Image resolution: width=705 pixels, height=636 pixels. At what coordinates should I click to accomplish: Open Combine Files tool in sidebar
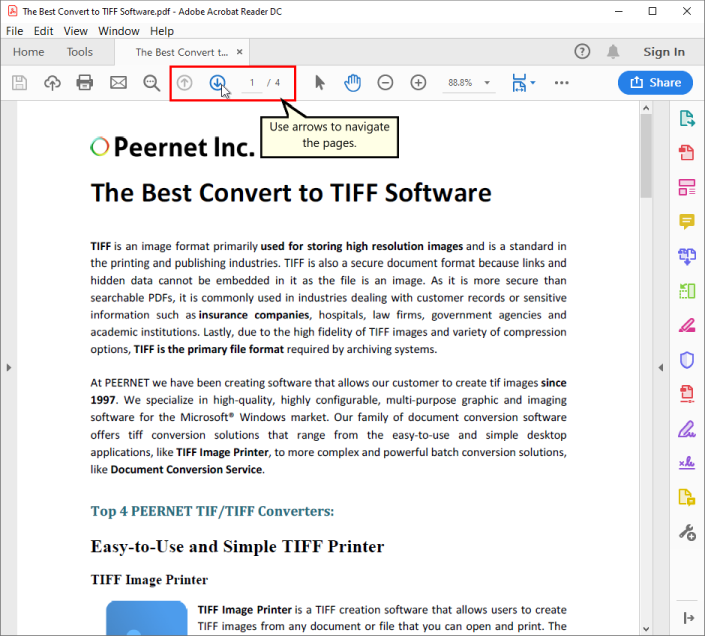coord(687,256)
